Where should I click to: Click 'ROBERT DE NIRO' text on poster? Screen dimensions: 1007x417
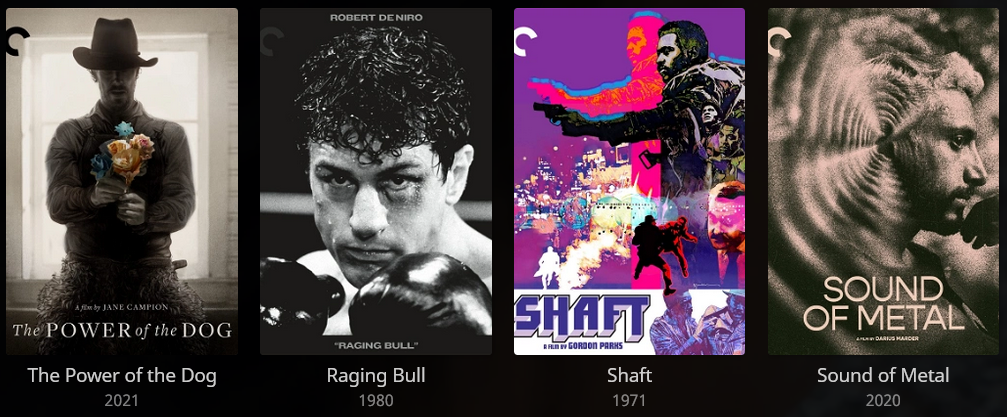376,17
